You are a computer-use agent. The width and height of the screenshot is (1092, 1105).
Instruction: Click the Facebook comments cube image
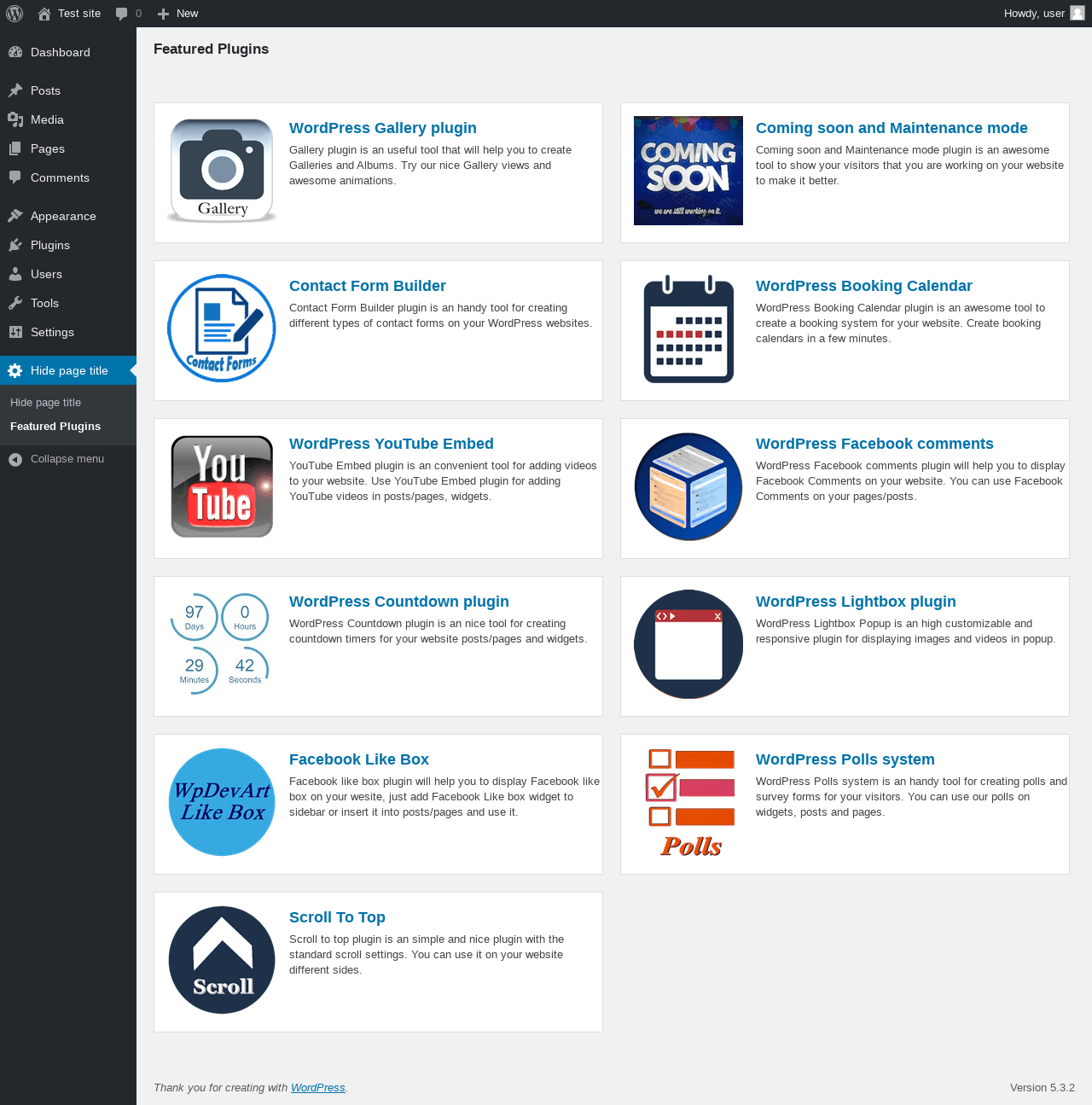(x=688, y=486)
